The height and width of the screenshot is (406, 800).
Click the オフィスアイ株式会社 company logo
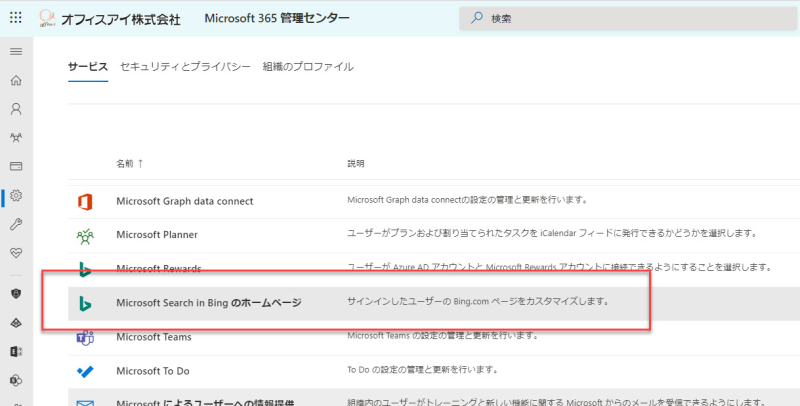[x=48, y=19]
